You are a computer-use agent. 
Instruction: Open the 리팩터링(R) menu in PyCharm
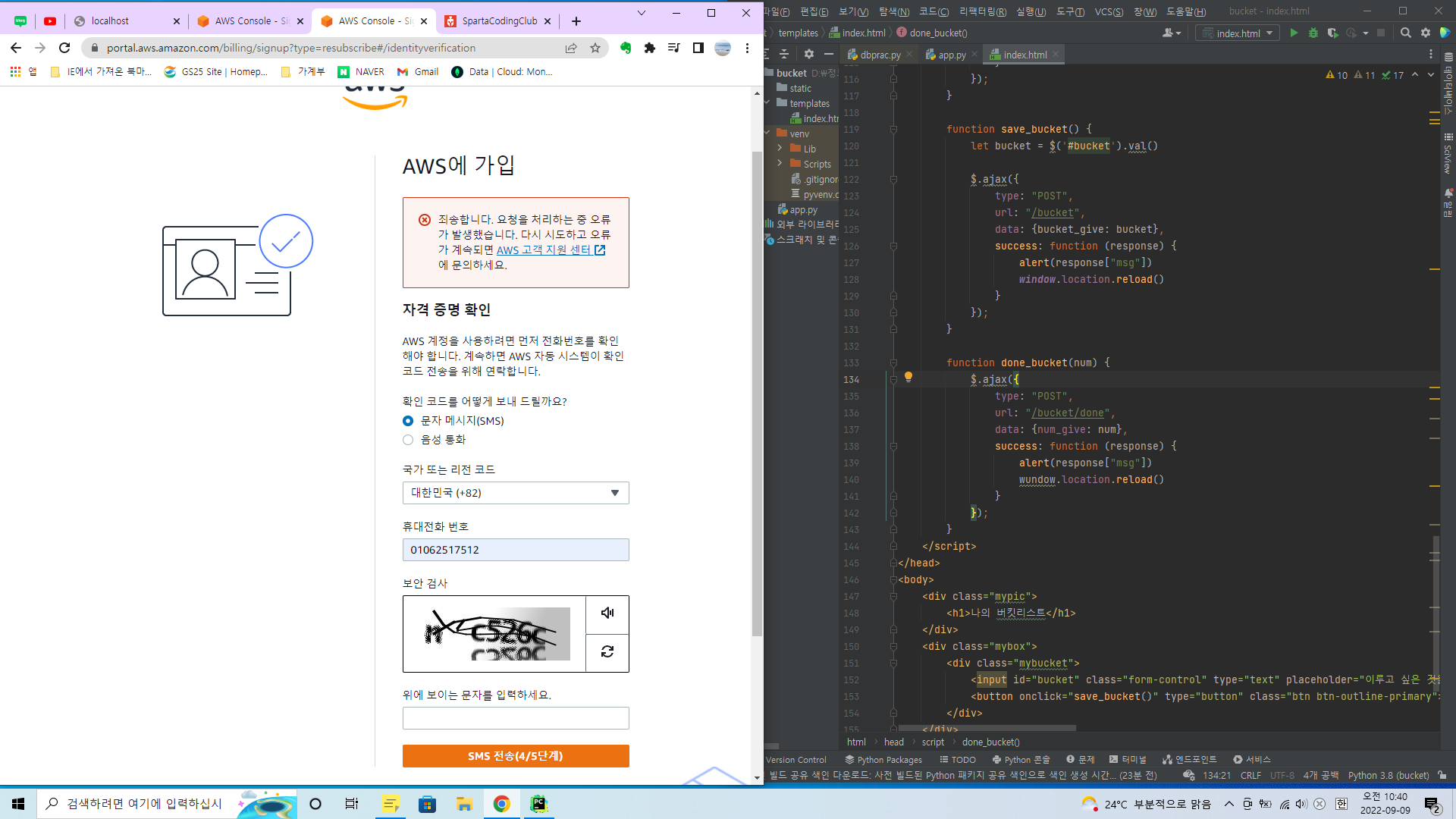(983, 11)
